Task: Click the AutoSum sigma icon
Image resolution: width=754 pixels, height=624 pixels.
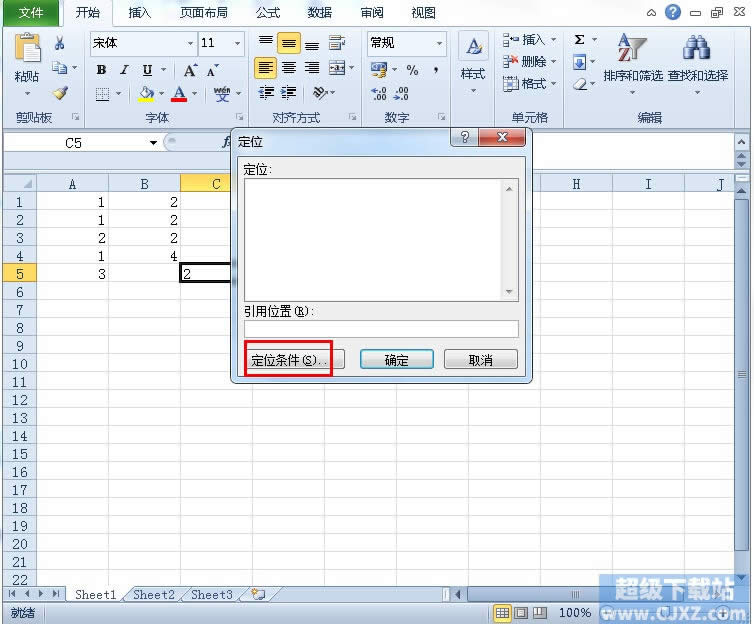Action: tap(579, 39)
